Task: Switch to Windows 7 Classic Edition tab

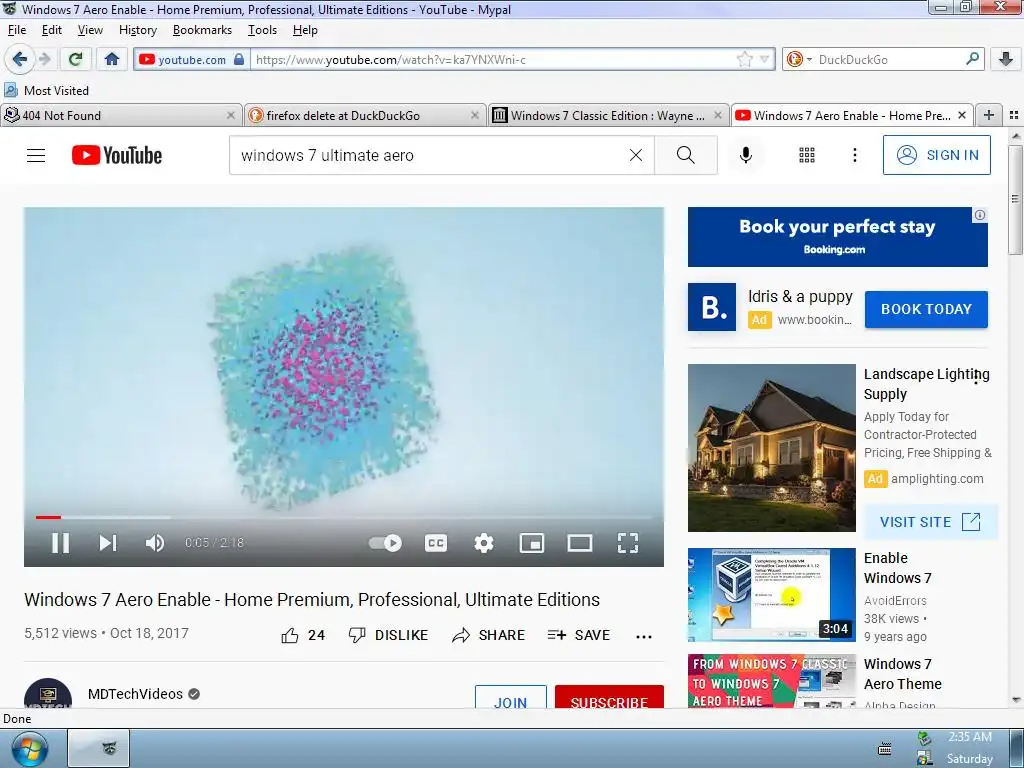Action: (x=607, y=116)
